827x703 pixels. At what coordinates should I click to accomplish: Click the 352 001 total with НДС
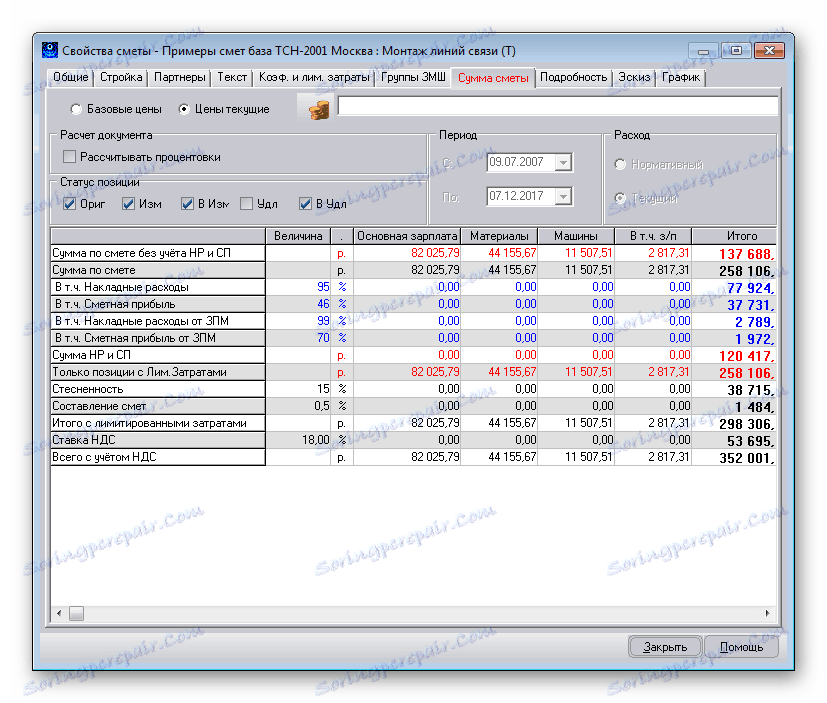[x=734, y=458]
